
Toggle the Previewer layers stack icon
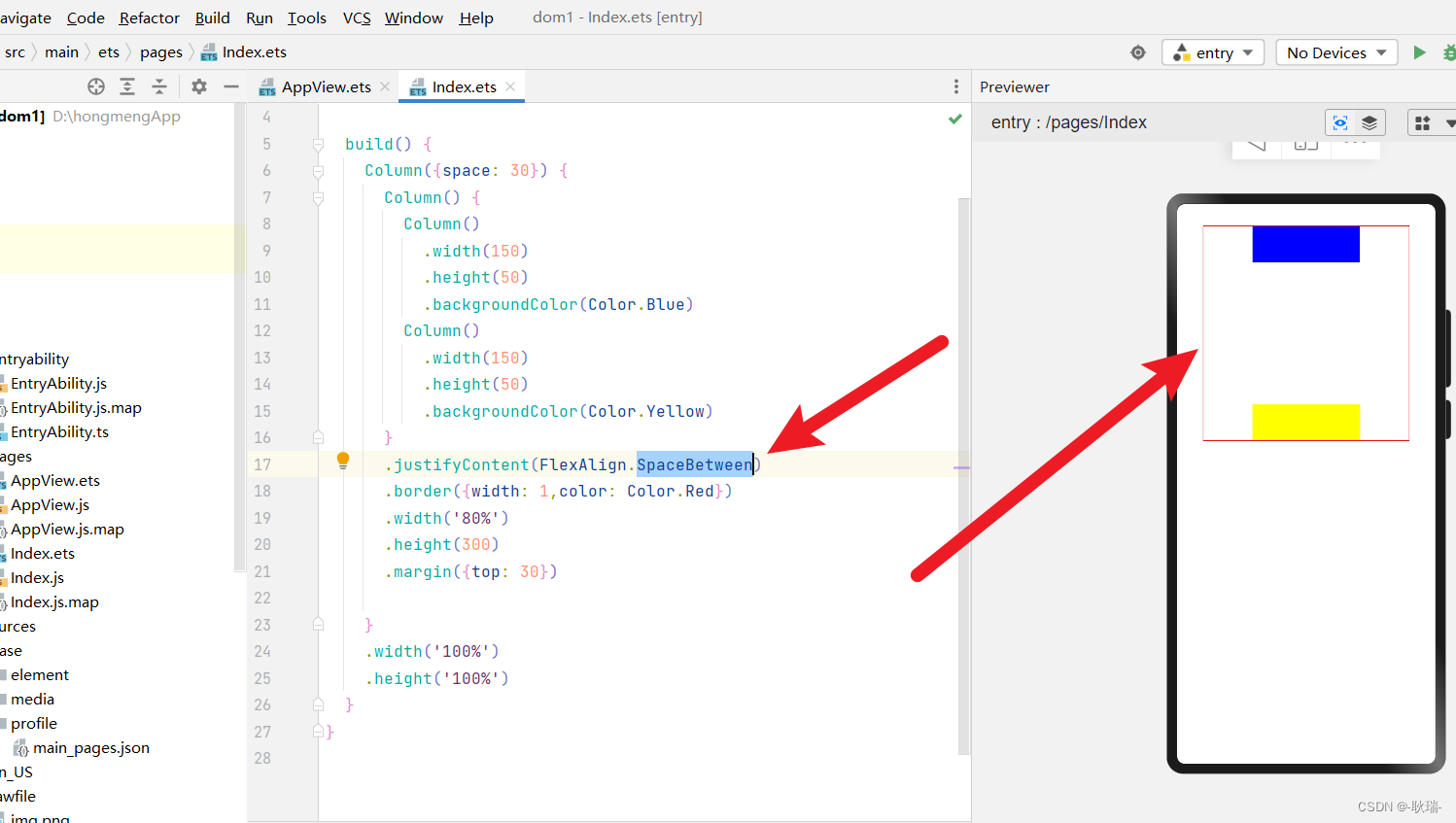point(1369,122)
